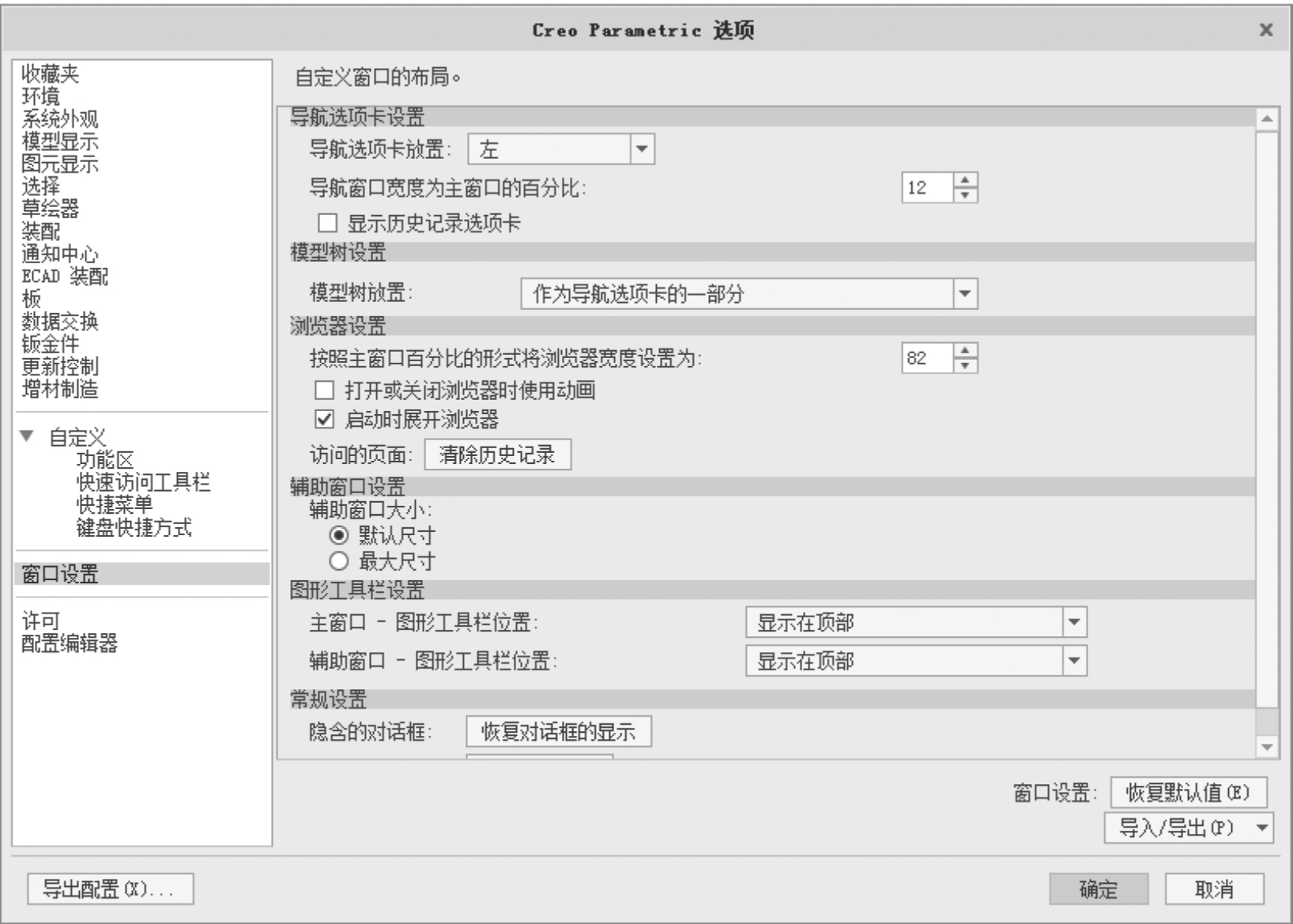Open 图元显示 category
This screenshot has height=924, width=1293.
point(59,164)
